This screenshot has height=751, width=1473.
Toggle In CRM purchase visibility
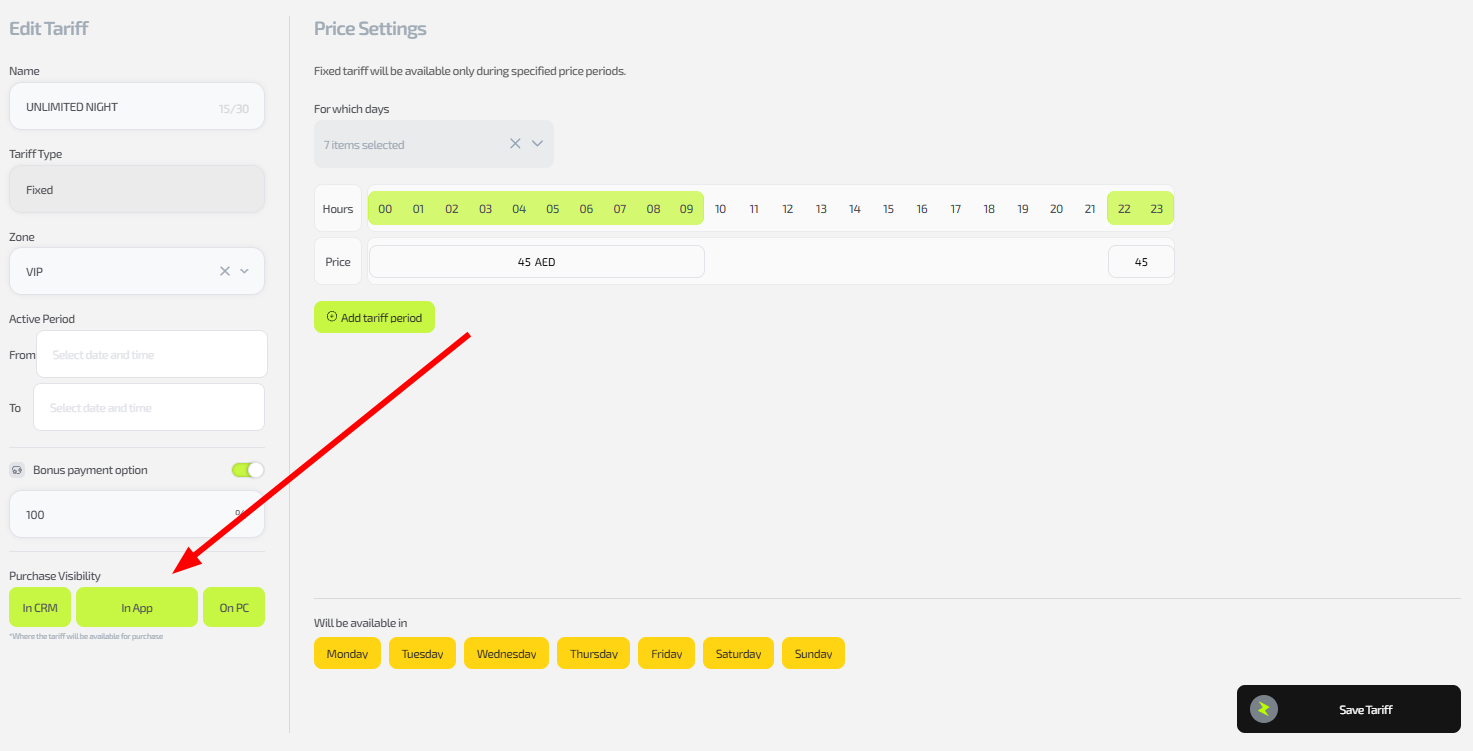pos(40,608)
